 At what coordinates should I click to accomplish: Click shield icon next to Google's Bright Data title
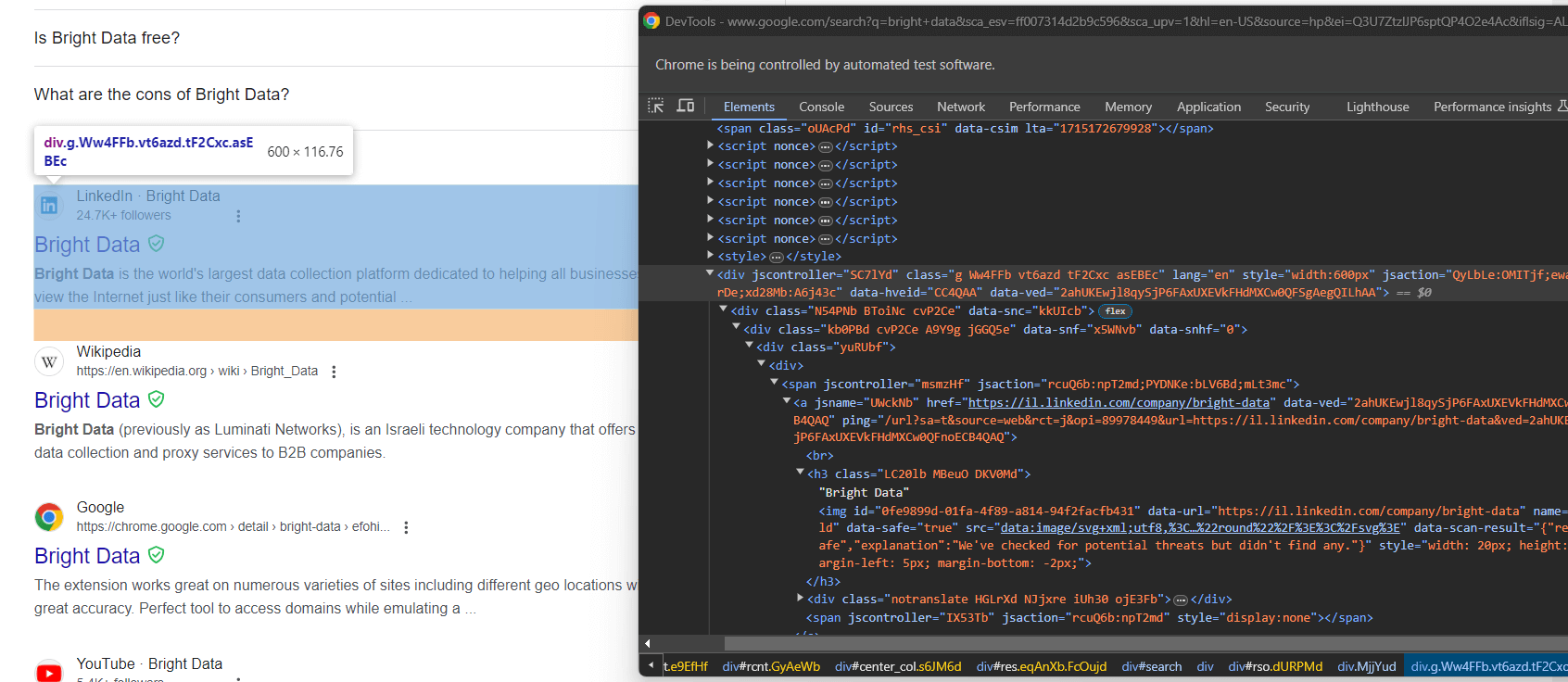[x=157, y=555]
